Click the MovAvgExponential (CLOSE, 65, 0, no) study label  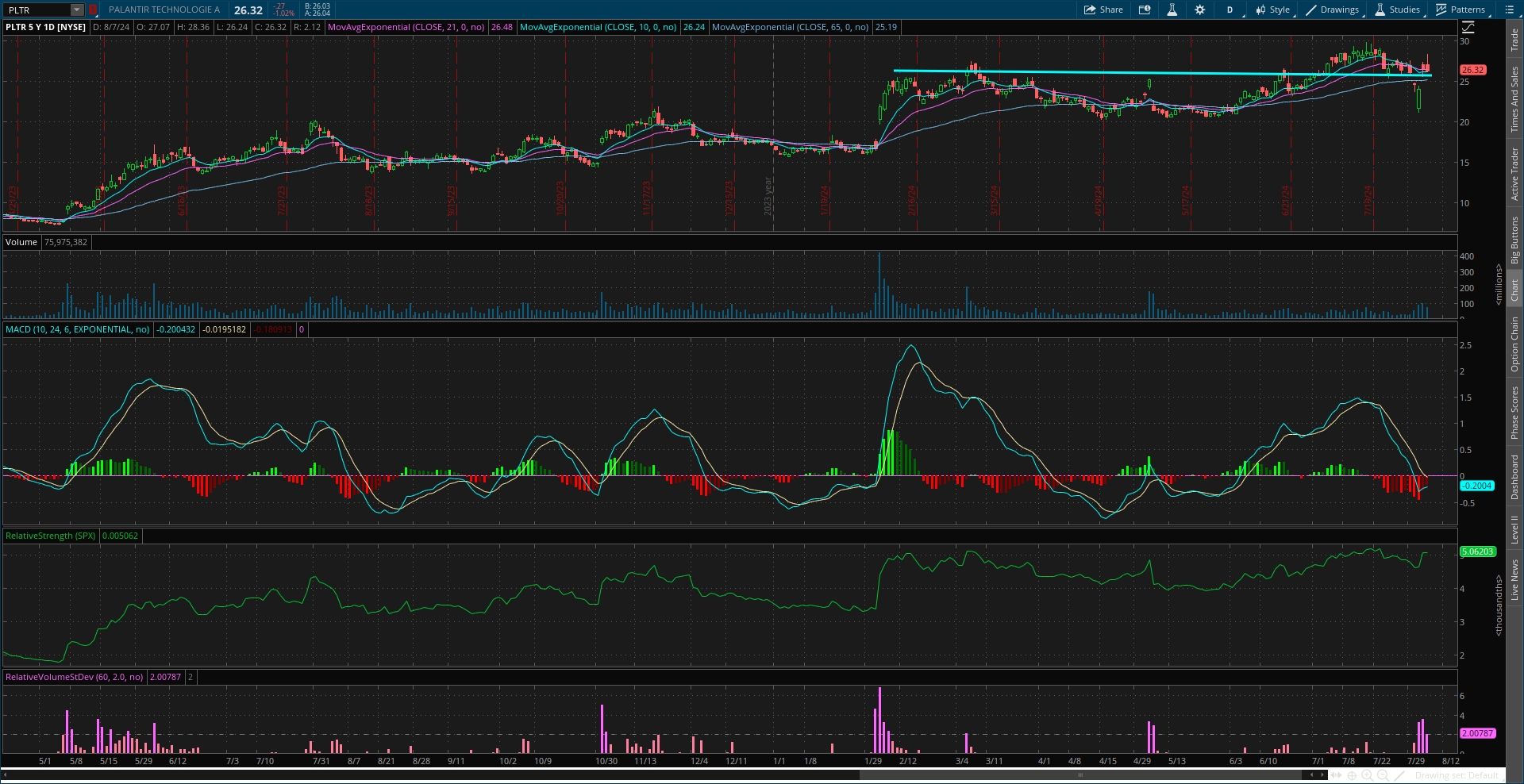(790, 27)
